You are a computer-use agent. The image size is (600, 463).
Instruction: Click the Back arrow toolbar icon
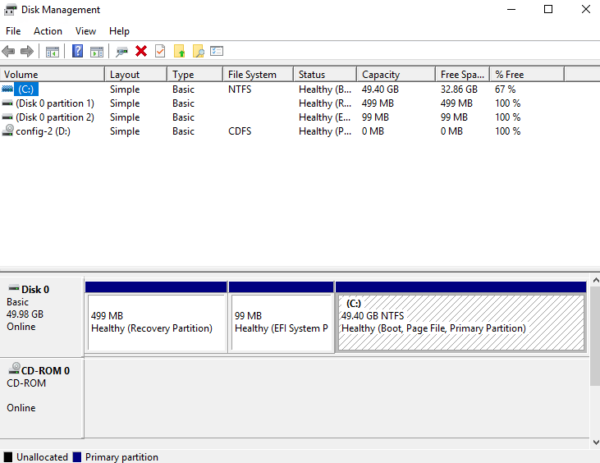tap(10, 51)
